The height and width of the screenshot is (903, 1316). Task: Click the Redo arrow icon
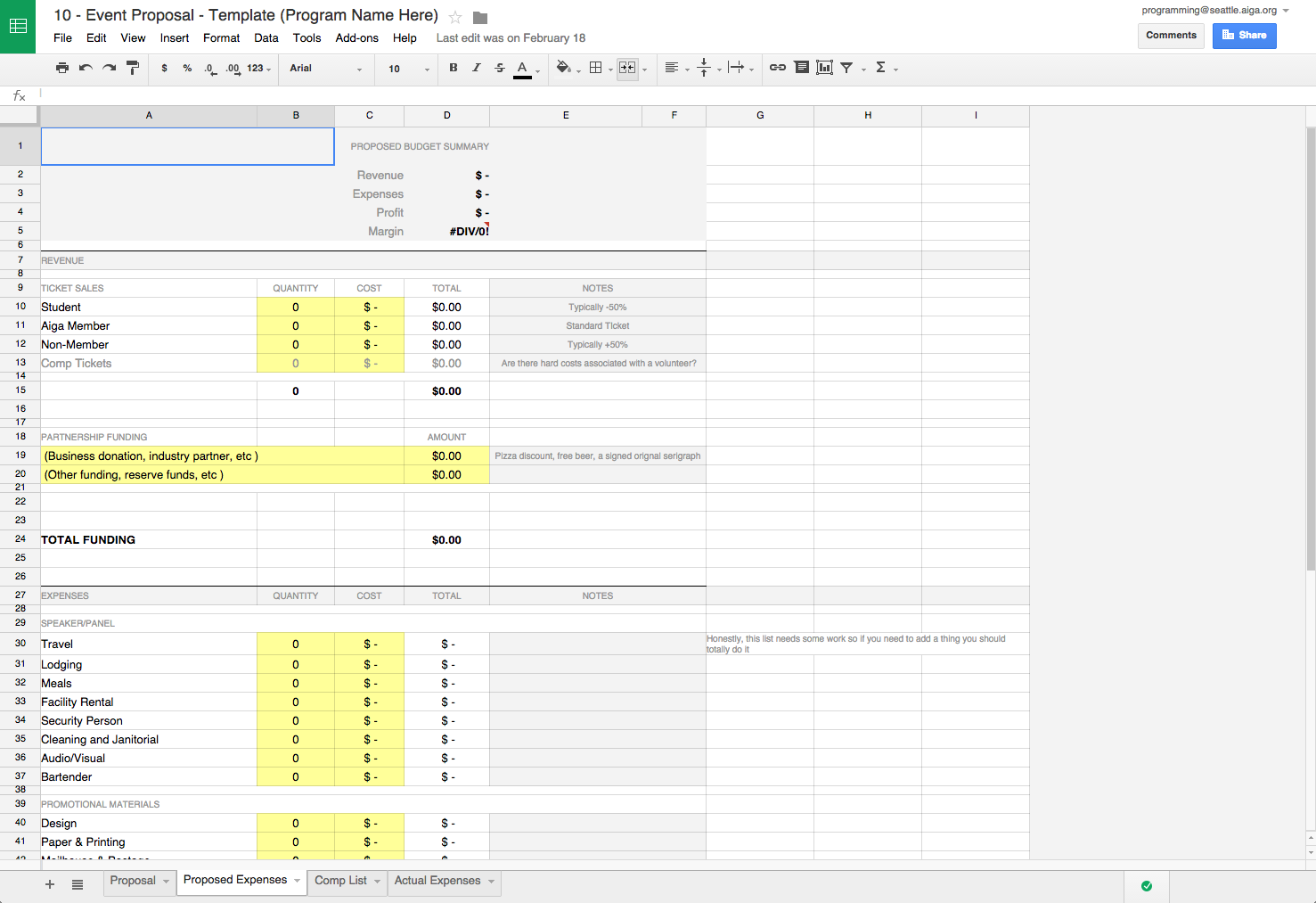pyautogui.click(x=109, y=68)
